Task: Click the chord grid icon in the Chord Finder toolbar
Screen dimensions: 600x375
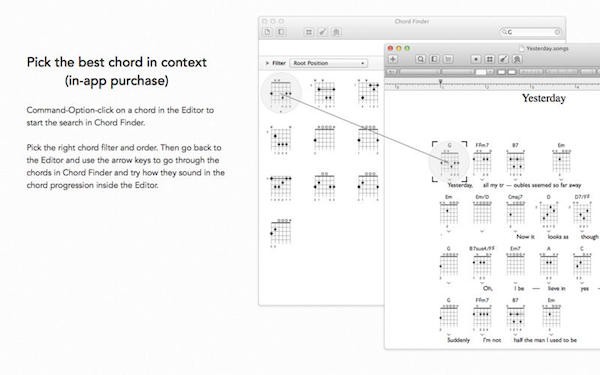Action: coord(309,32)
